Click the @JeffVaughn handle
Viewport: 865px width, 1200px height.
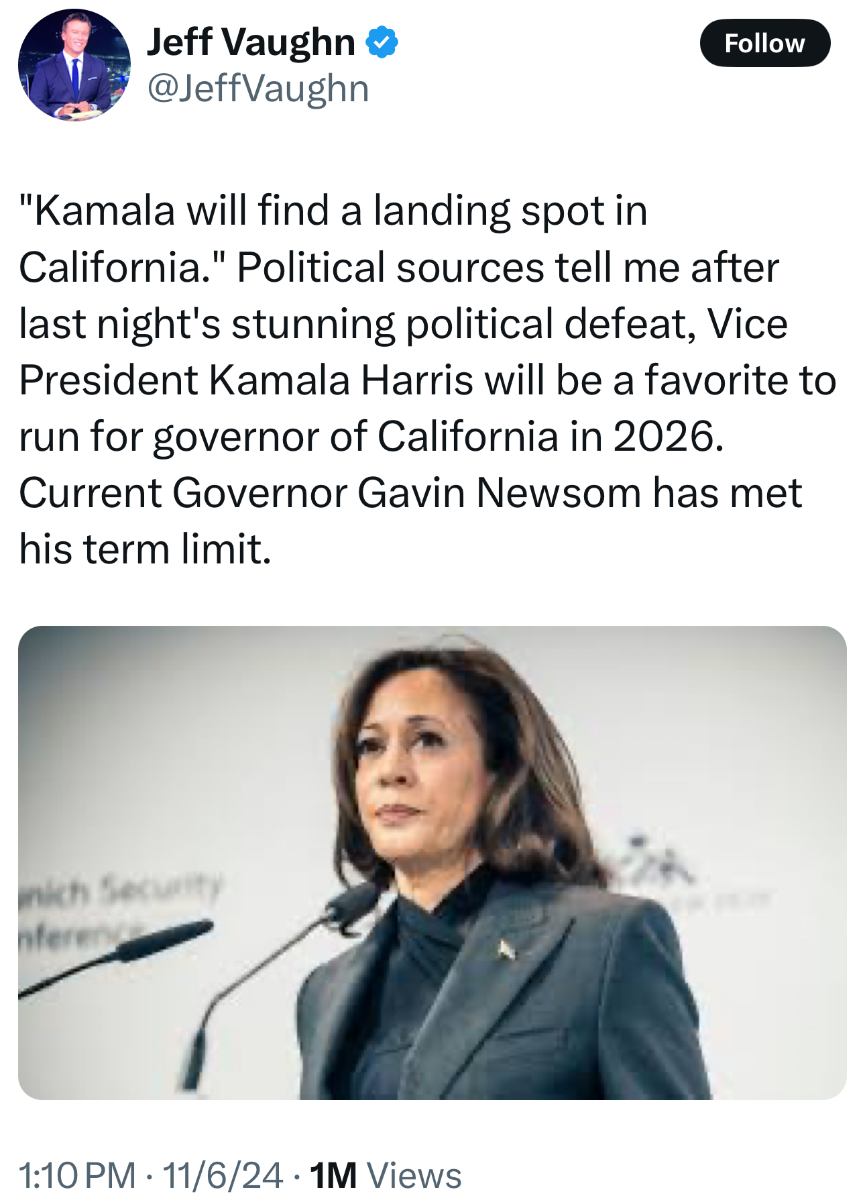point(258,89)
